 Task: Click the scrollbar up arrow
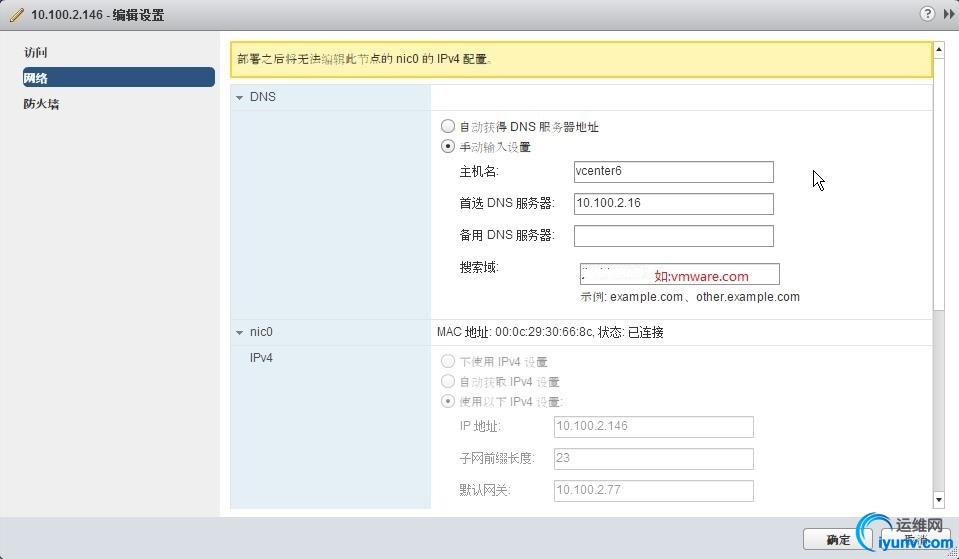pyautogui.click(x=939, y=49)
